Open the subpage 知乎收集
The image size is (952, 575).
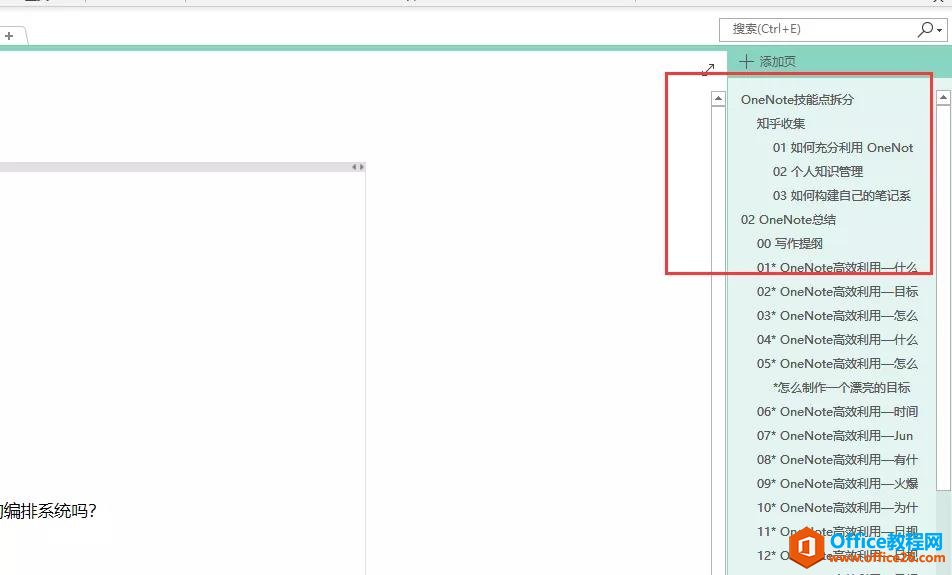click(x=781, y=123)
